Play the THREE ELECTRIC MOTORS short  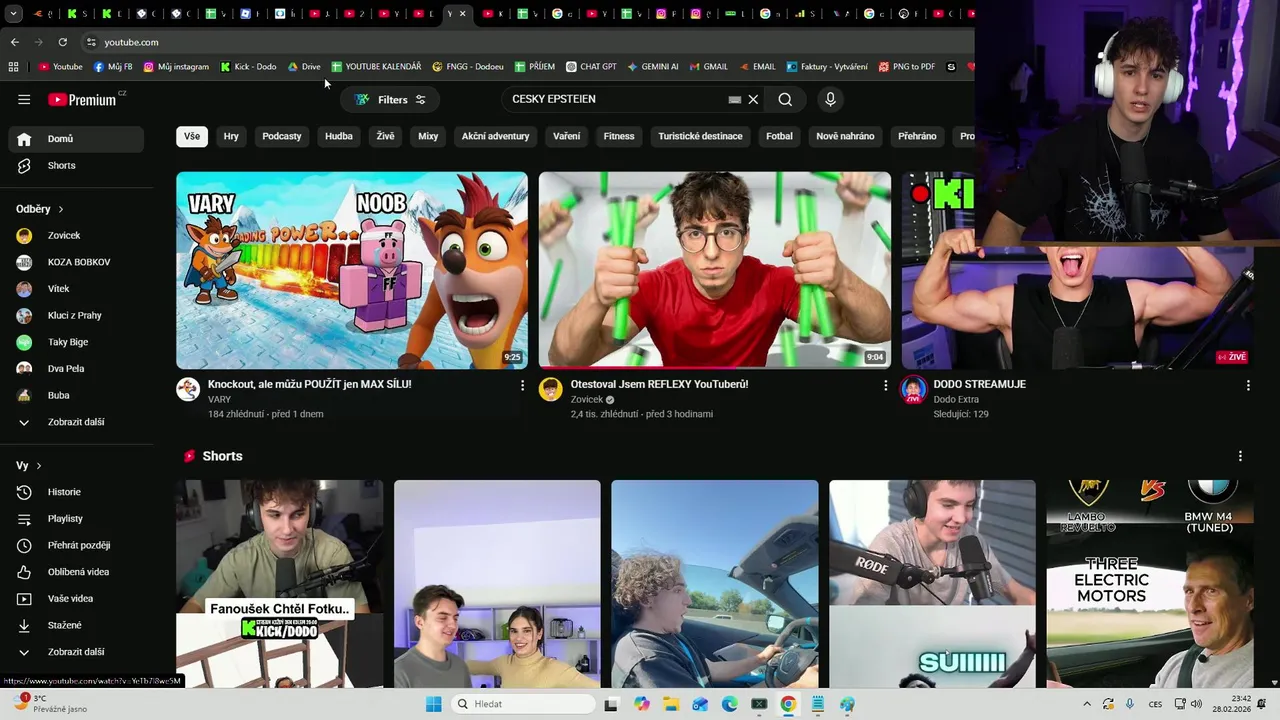[1150, 584]
